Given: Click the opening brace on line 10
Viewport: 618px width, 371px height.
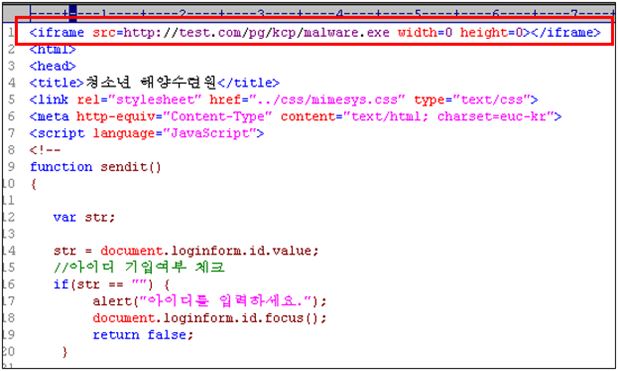Looking at the screenshot, I should [34, 184].
